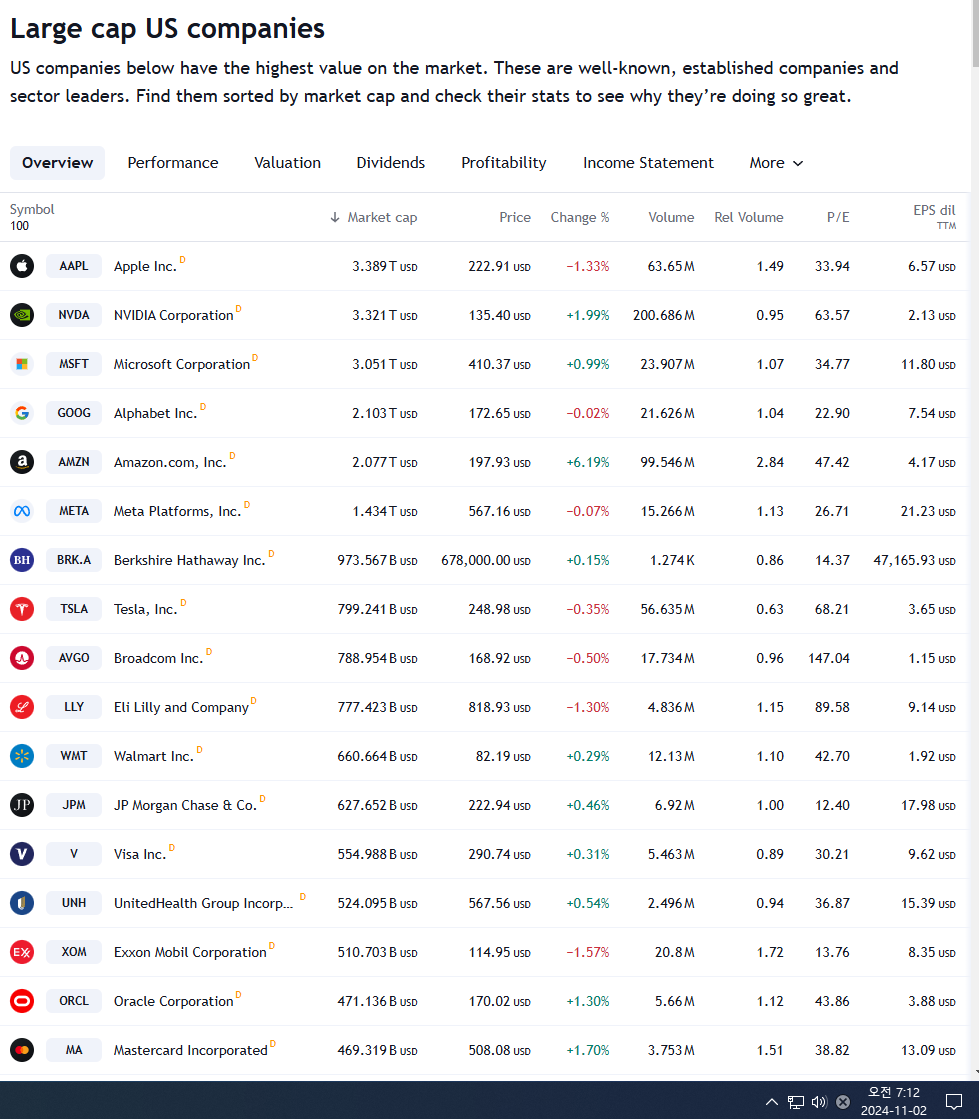Open the GOOG ticker symbol link
979x1119 pixels.
point(73,413)
